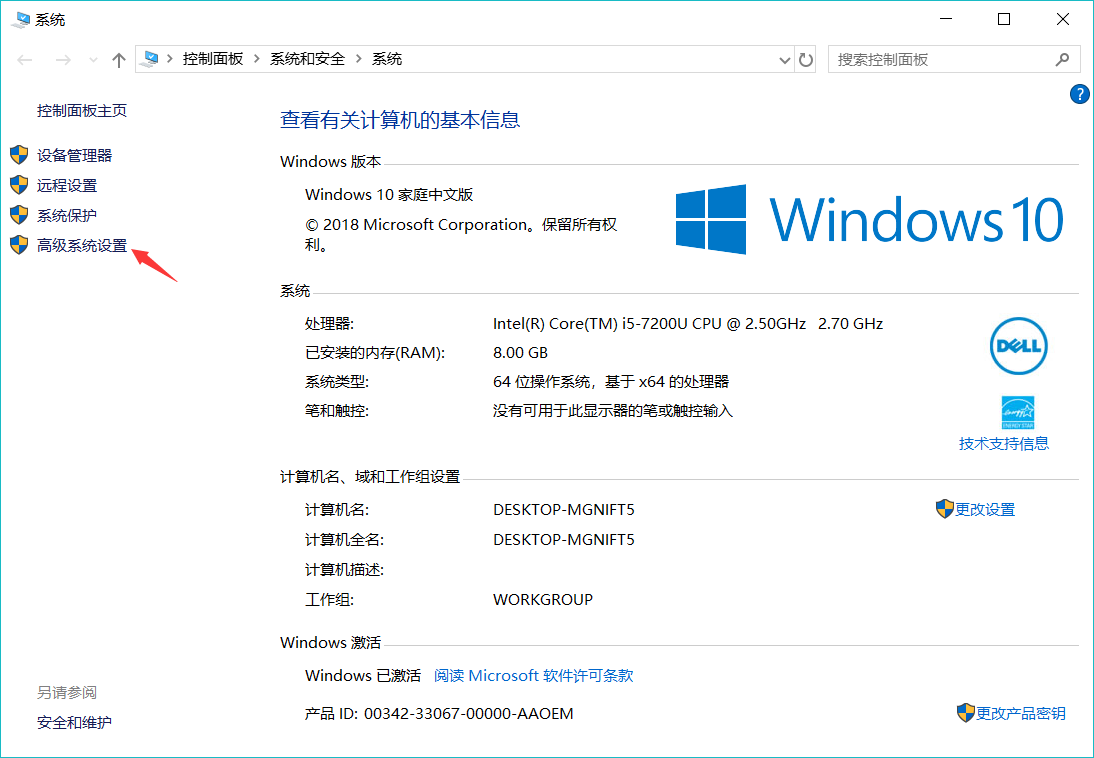The height and width of the screenshot is (758, 1094).
Task: Click the WORKGROUP value
Action: coord(543,600)
